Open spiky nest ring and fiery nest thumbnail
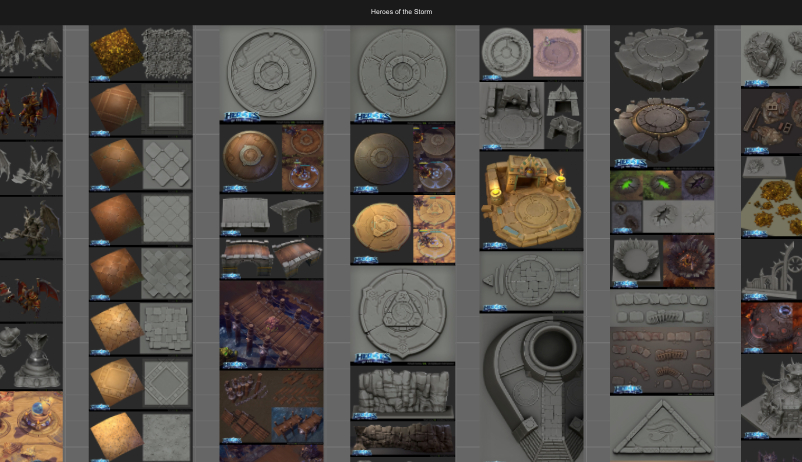802x462 pixels. click(x=662, y=262)
